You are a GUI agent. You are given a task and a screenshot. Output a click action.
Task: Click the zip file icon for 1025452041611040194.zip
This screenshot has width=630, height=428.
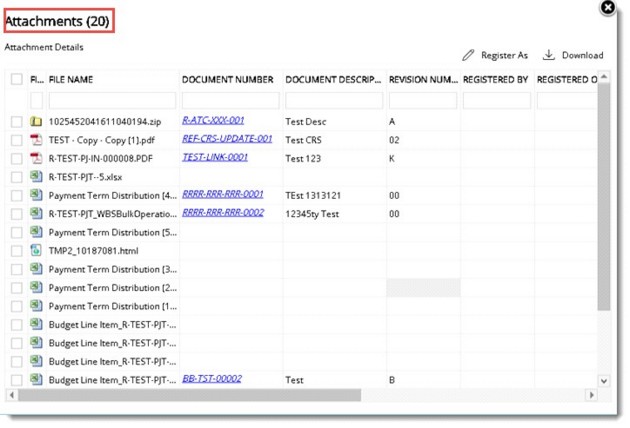coord(36,121)
